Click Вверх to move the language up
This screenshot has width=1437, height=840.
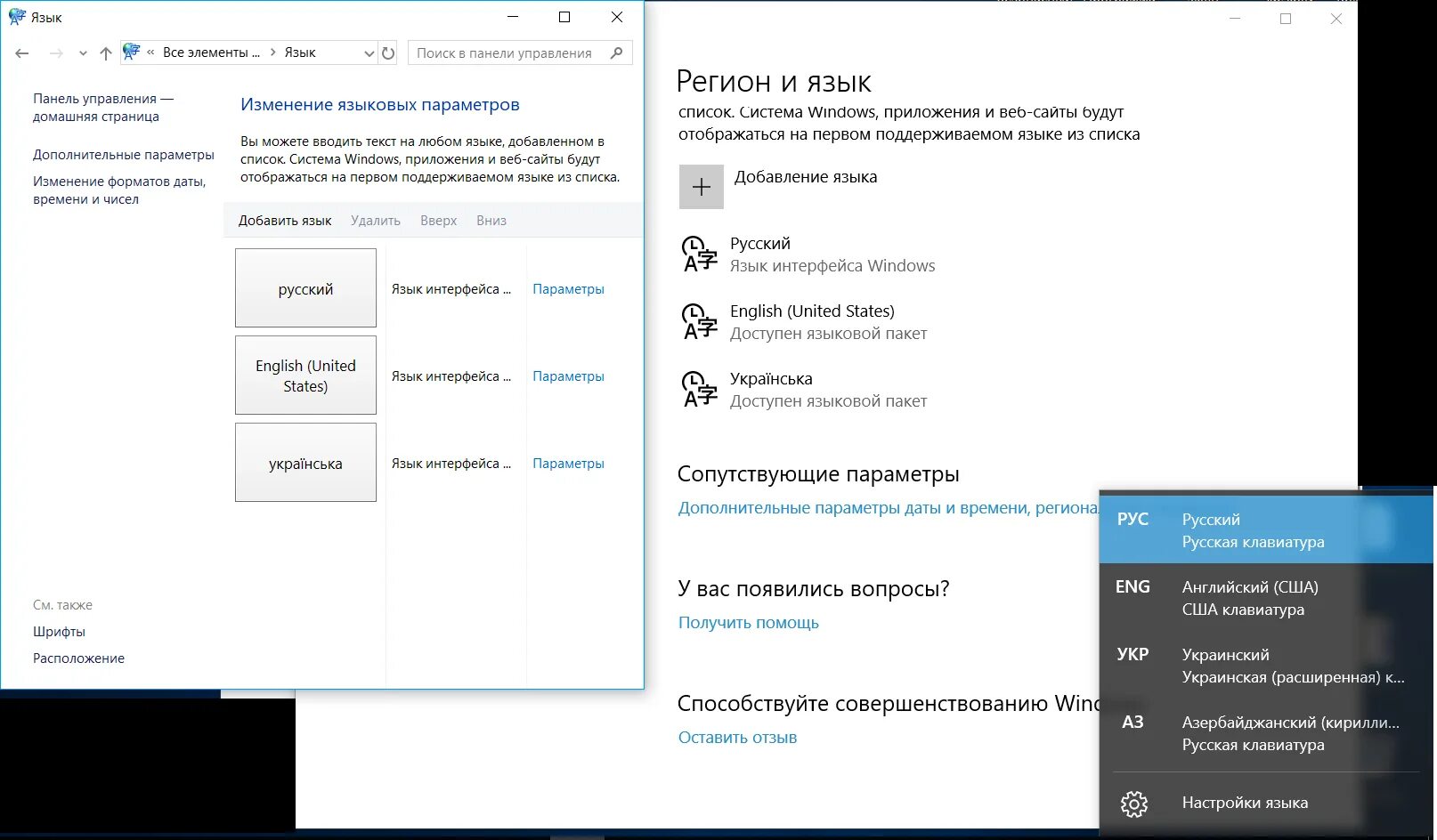[439, 221]
